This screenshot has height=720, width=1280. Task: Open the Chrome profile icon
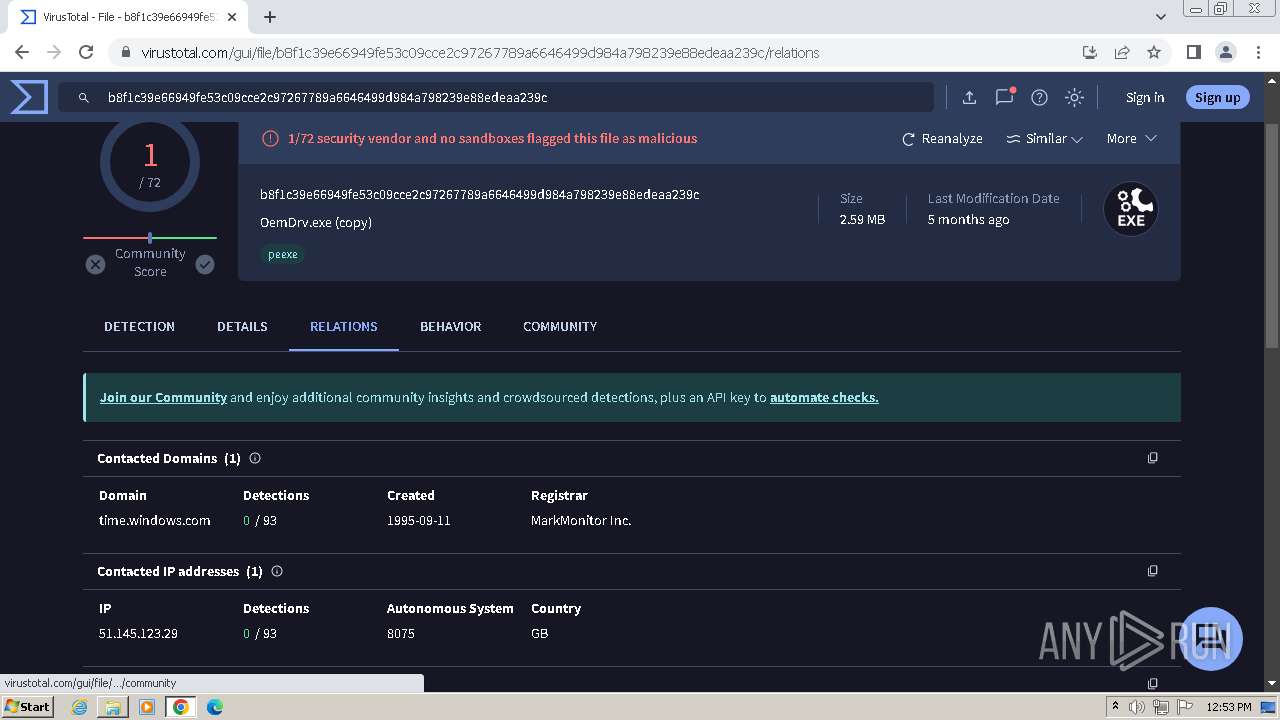(x=1226, y=52)
